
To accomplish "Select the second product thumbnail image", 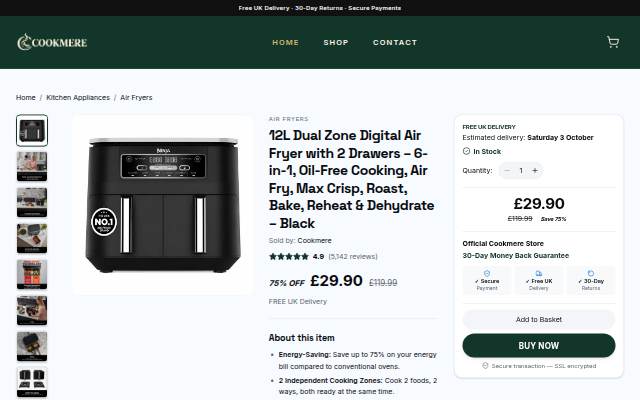I will [x=32, y=166].
